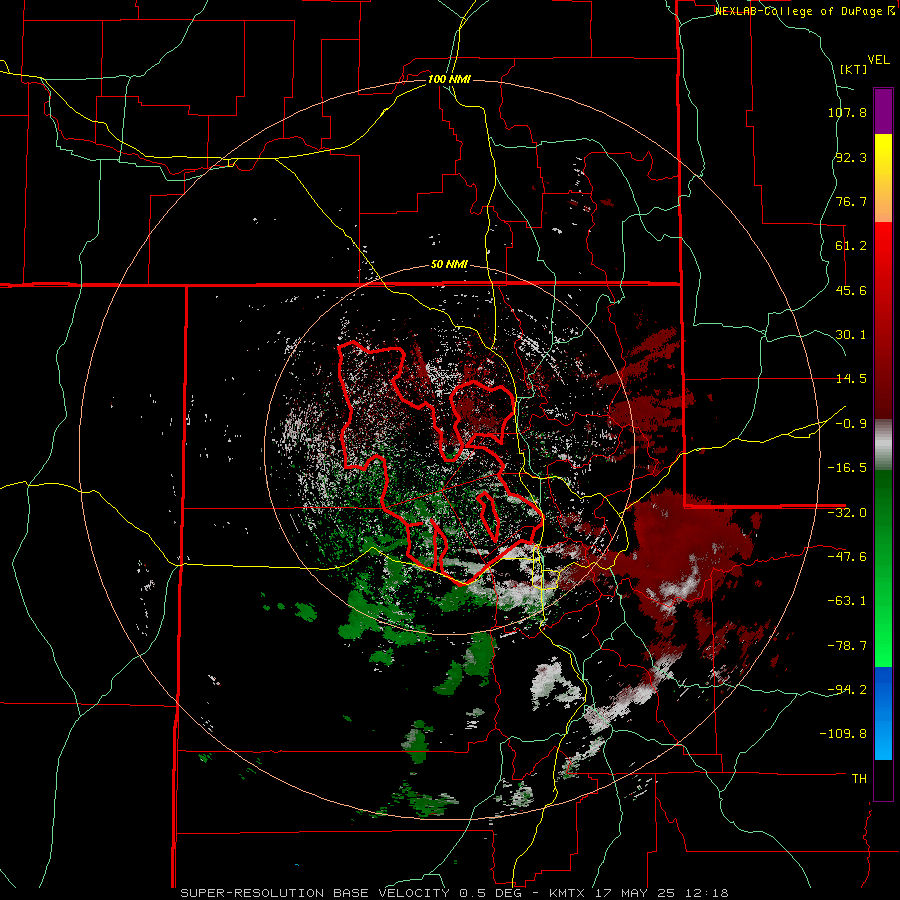The width and height of the screenshot is (900, 900).
Task: Click the -94.2 velocity scale value
Action: click(x=847, y=690)
